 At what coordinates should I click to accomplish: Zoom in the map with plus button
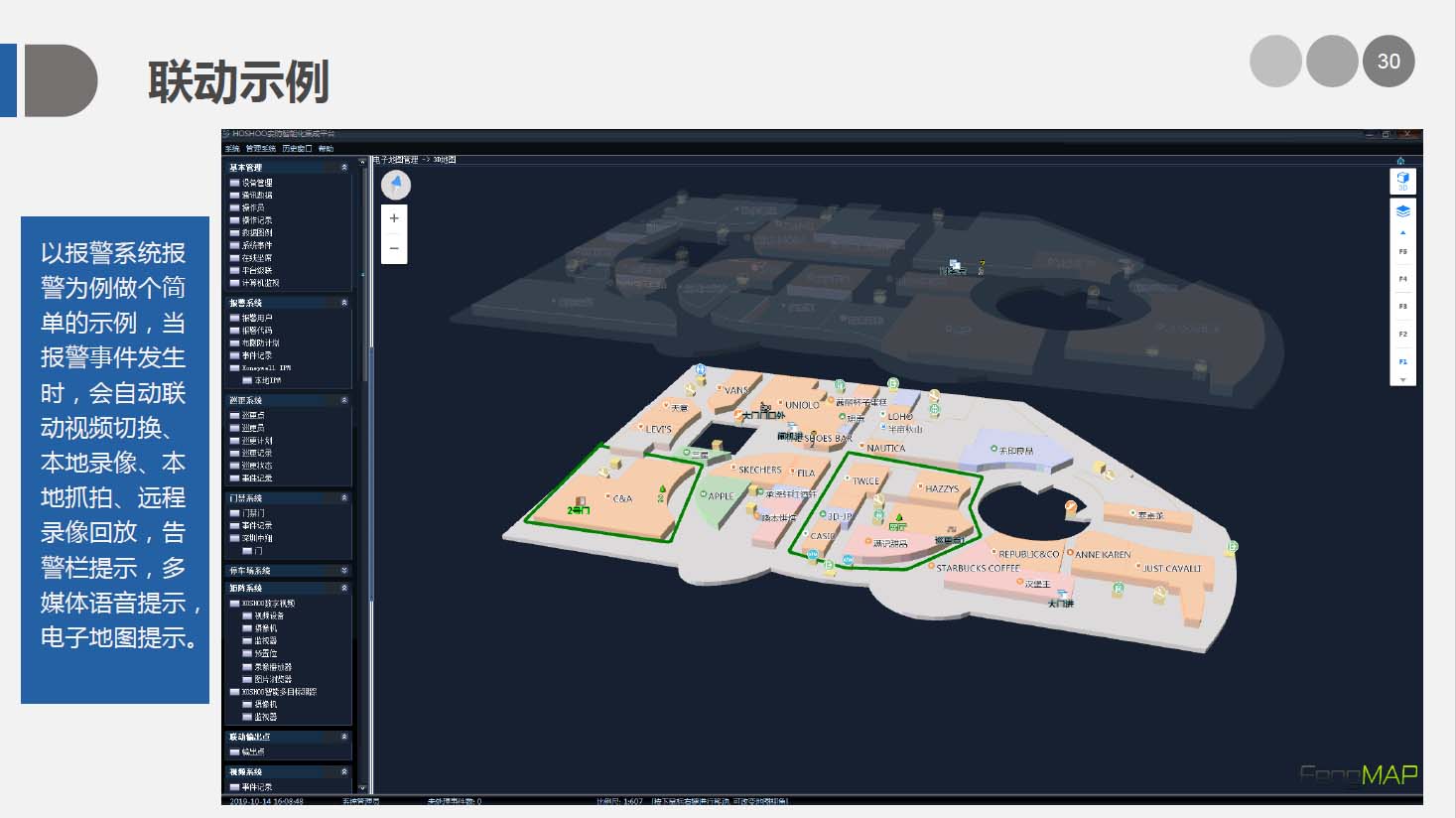coord(394,218)
